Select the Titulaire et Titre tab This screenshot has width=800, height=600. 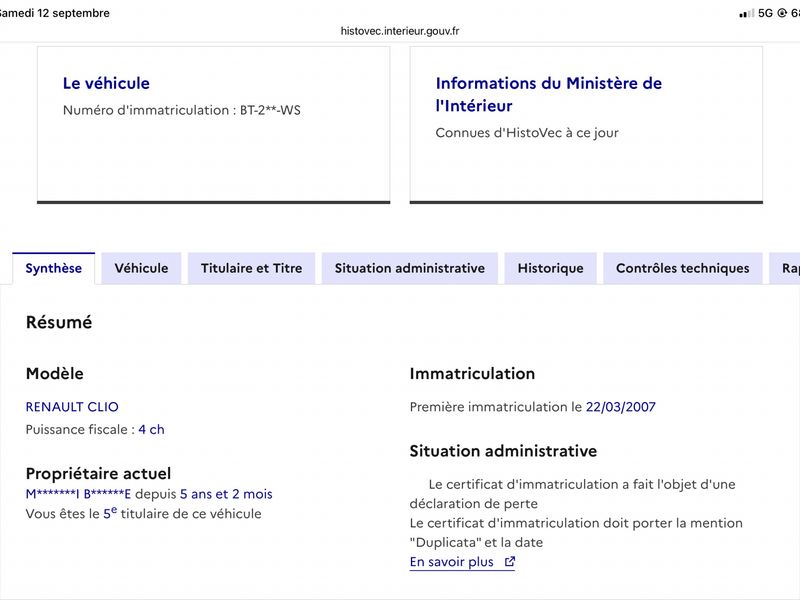pos(252,268)
